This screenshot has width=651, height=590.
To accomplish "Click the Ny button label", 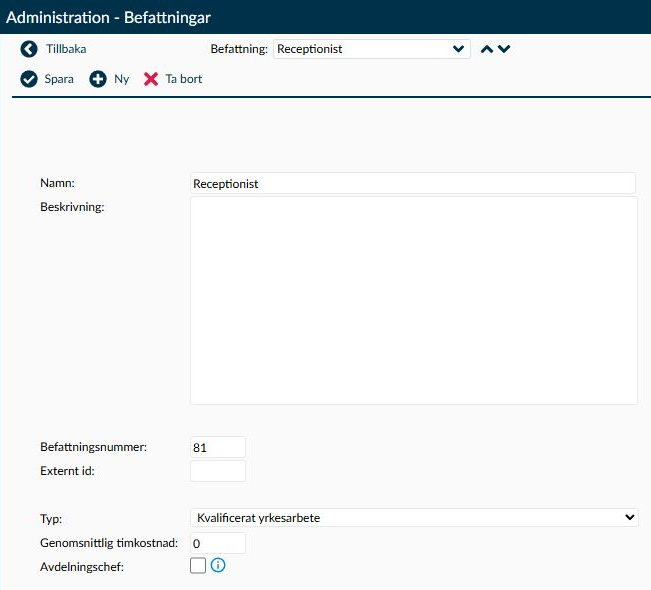I will (x=122, y=79).
